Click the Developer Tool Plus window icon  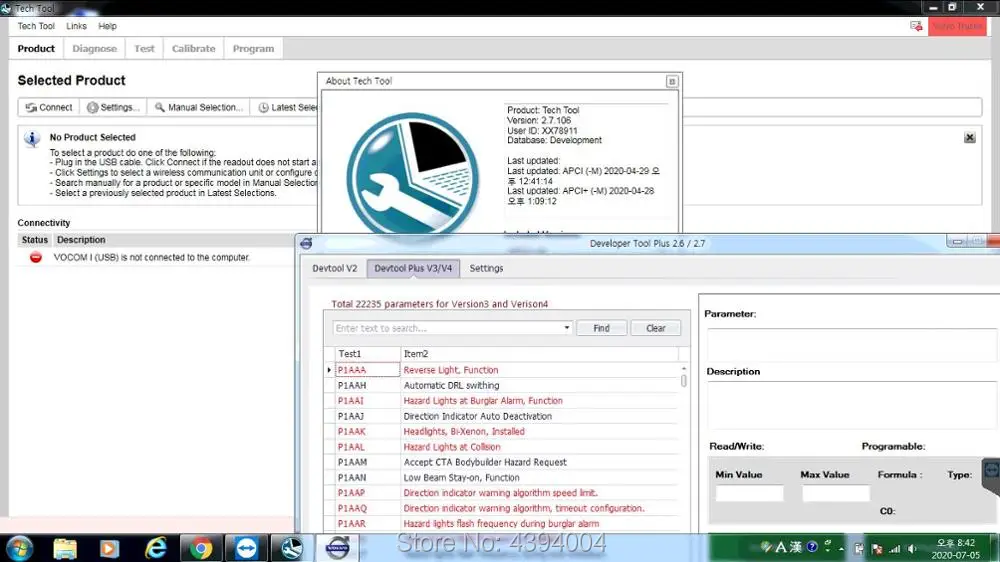[306, 243]
